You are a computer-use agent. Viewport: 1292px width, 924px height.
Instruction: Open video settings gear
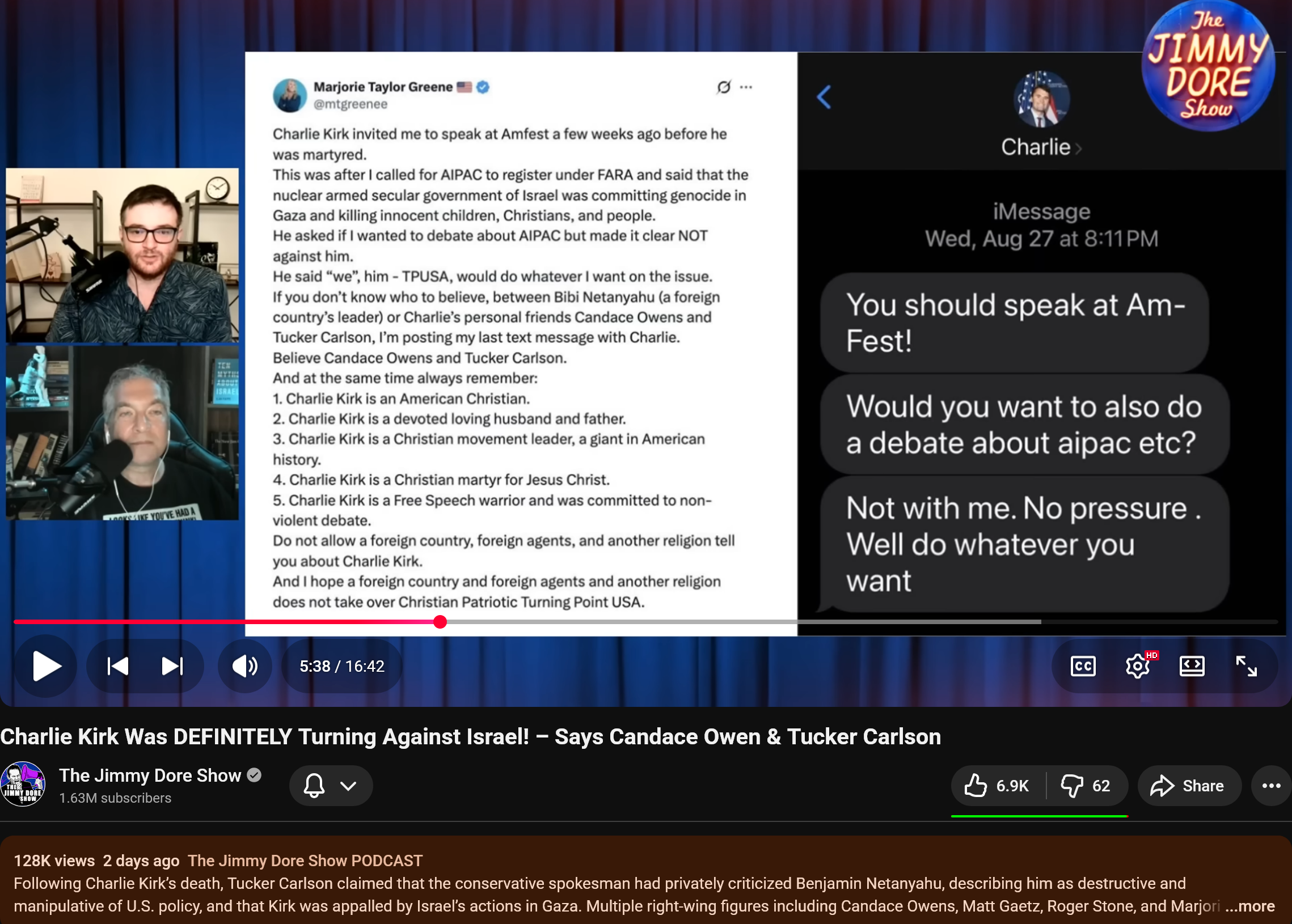pyautogui.click(x=1138, y=666)
